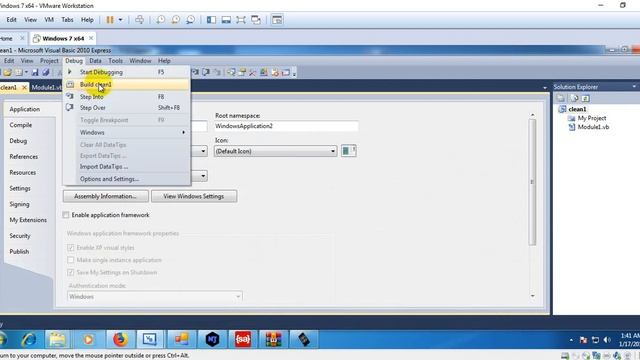Viewport: 640px width, 360px height.
Task: Toggle Make single instance application checkbox
Action: pos(71,260)
